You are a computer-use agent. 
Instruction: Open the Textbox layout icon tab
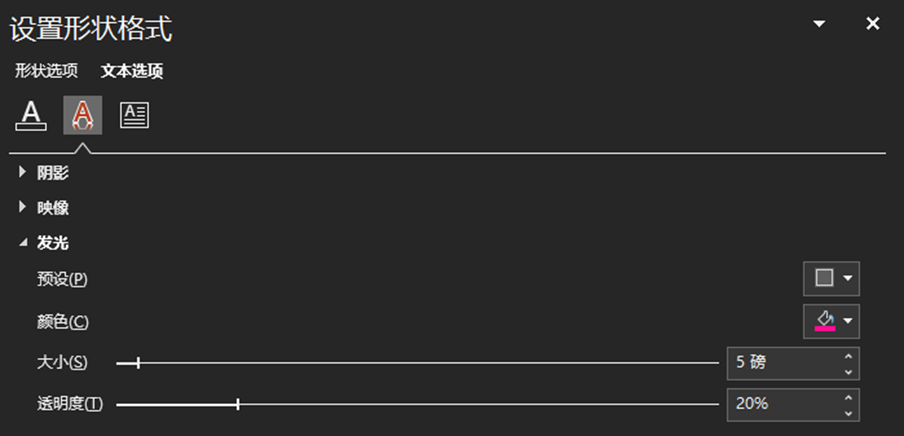pos(134,115)
